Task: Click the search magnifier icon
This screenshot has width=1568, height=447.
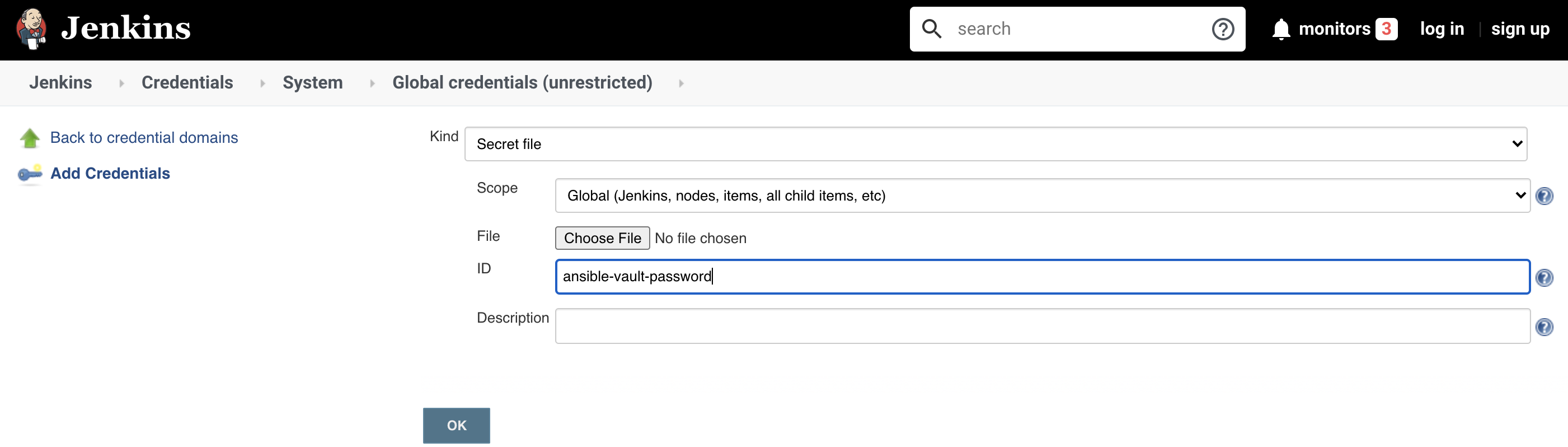Action: click(x=931, y=29)
